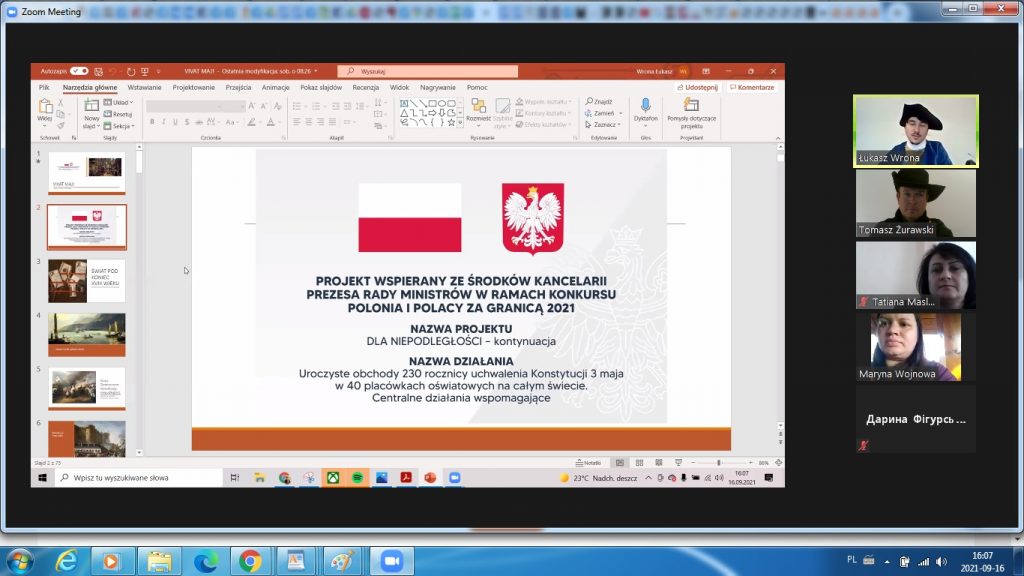Screen dimensions: 1024x576
Task: Click the Znajdź search tool
Action: 601,102
